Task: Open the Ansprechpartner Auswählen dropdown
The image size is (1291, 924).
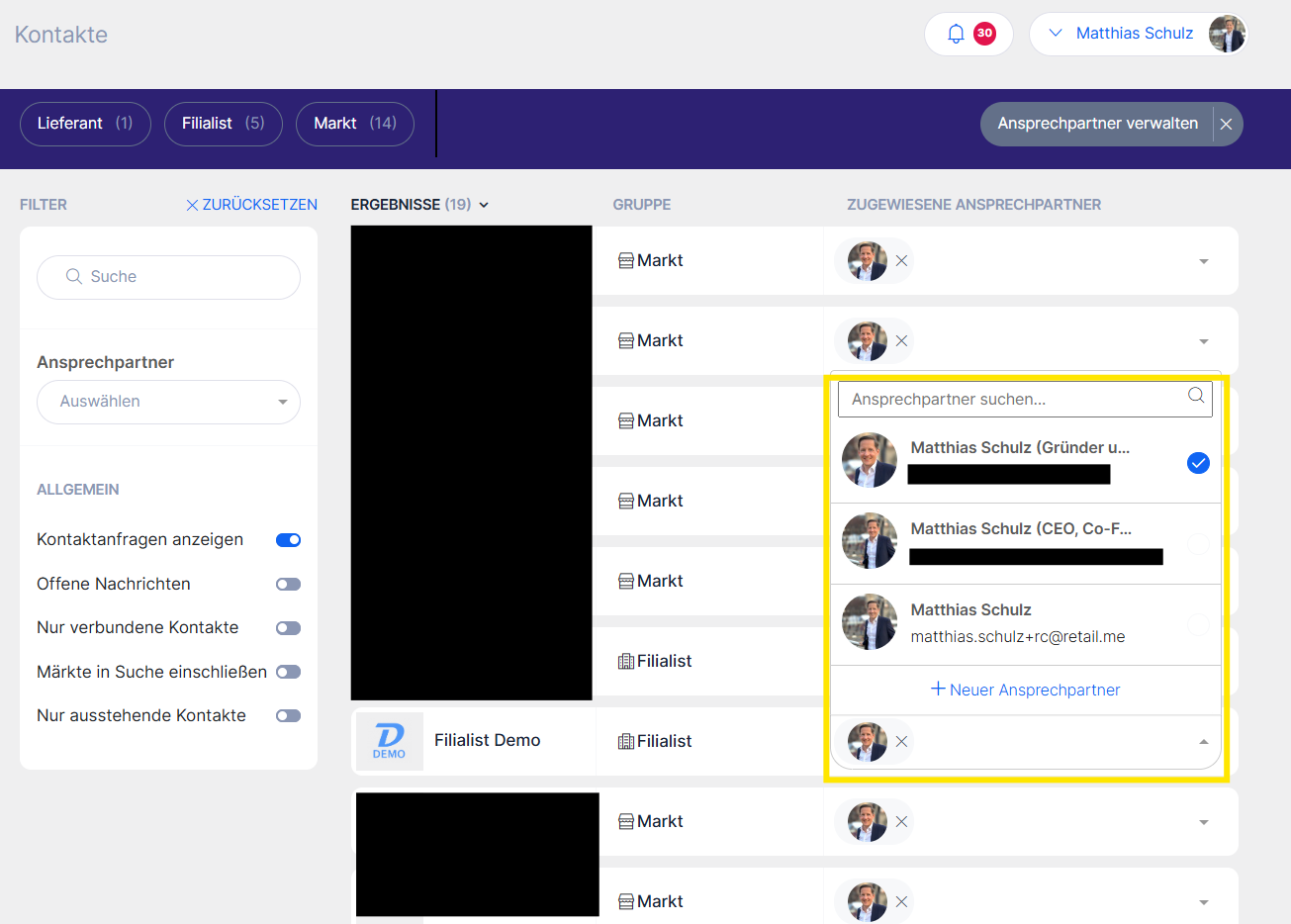Action: (168, 402)
